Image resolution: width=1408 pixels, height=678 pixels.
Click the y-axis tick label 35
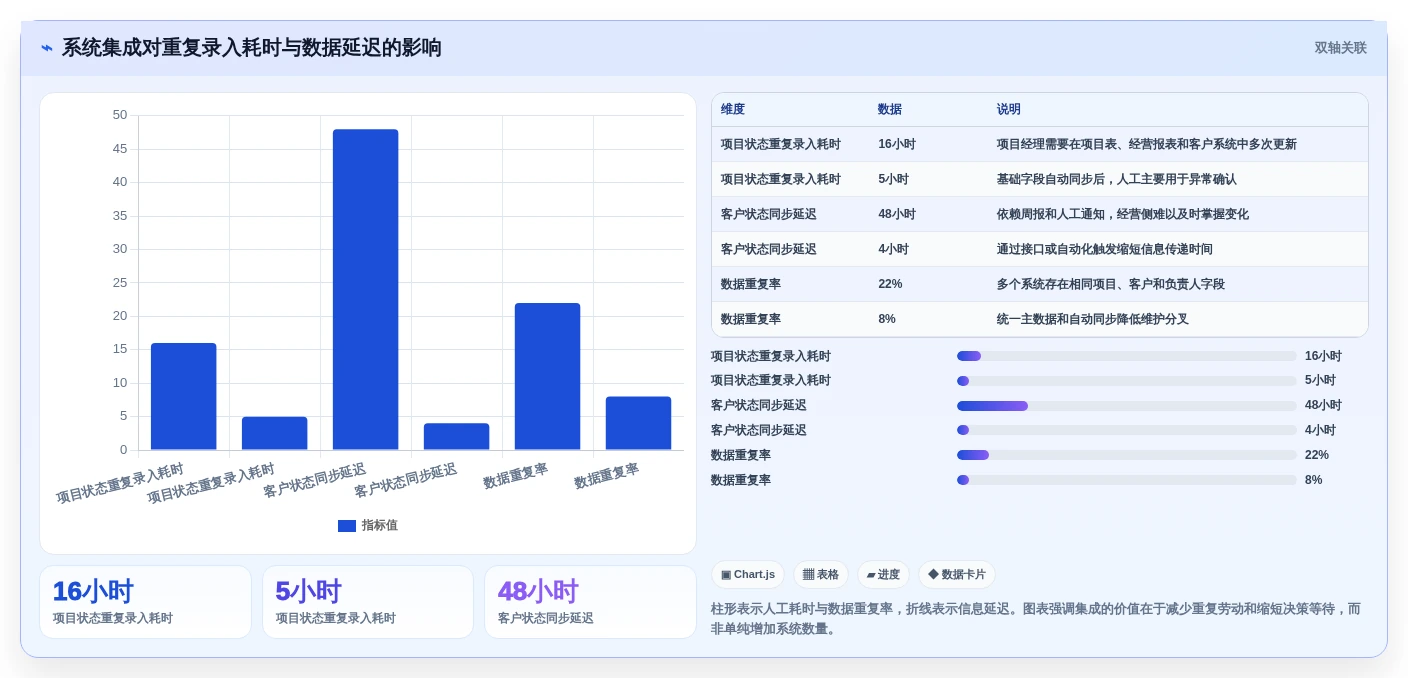[120, 216]
